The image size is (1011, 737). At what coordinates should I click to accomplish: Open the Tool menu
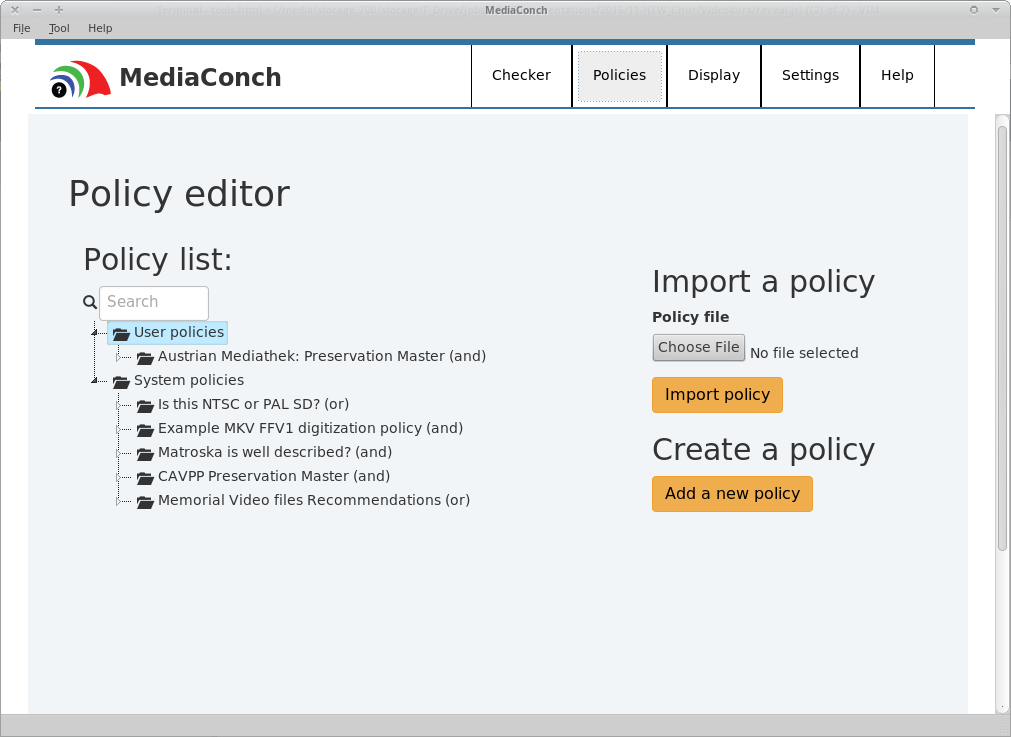pyautogui.click(x=59, y=28)
